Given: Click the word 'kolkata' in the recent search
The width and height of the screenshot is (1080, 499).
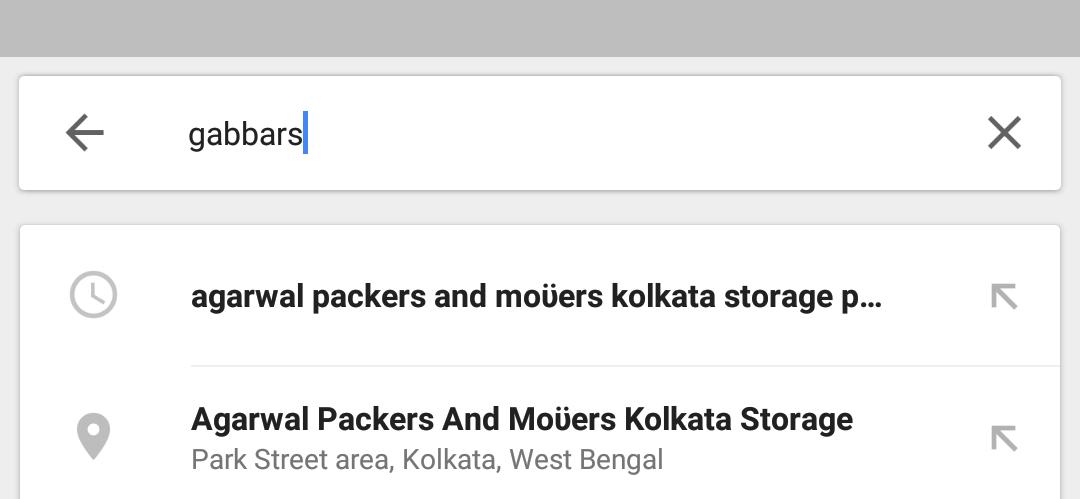Looking at the screenshot, I should [x=664, y=296].
